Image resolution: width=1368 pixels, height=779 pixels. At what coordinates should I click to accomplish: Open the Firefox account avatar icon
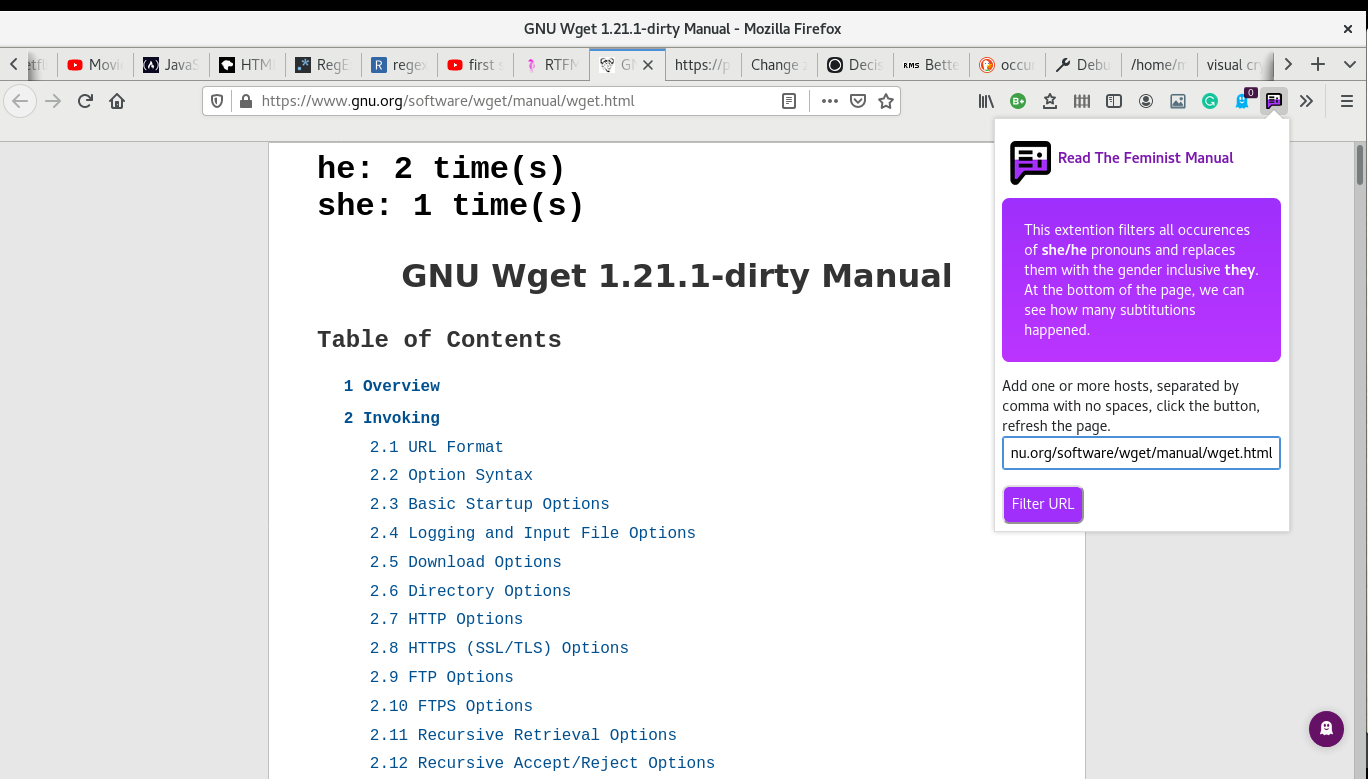(1146, 101)
